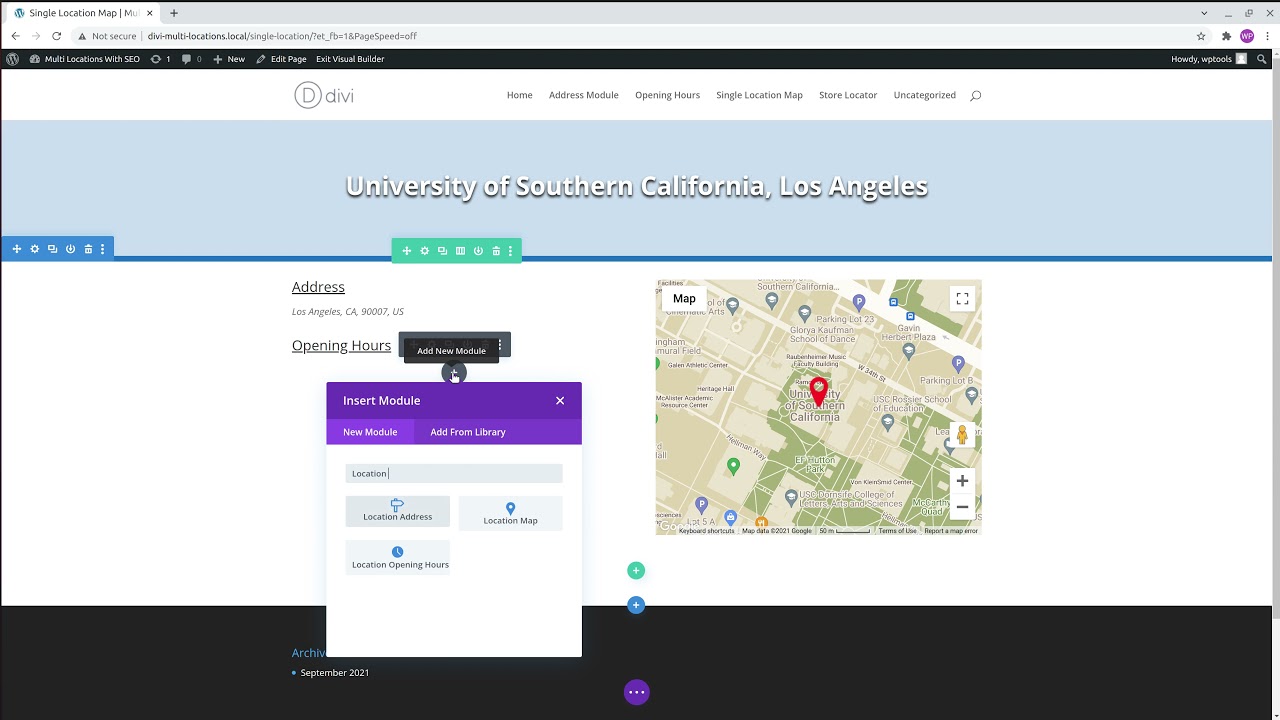
Task: Click the updates icon in admin bar
Action: pyautogui.click(x=160, y=59)
